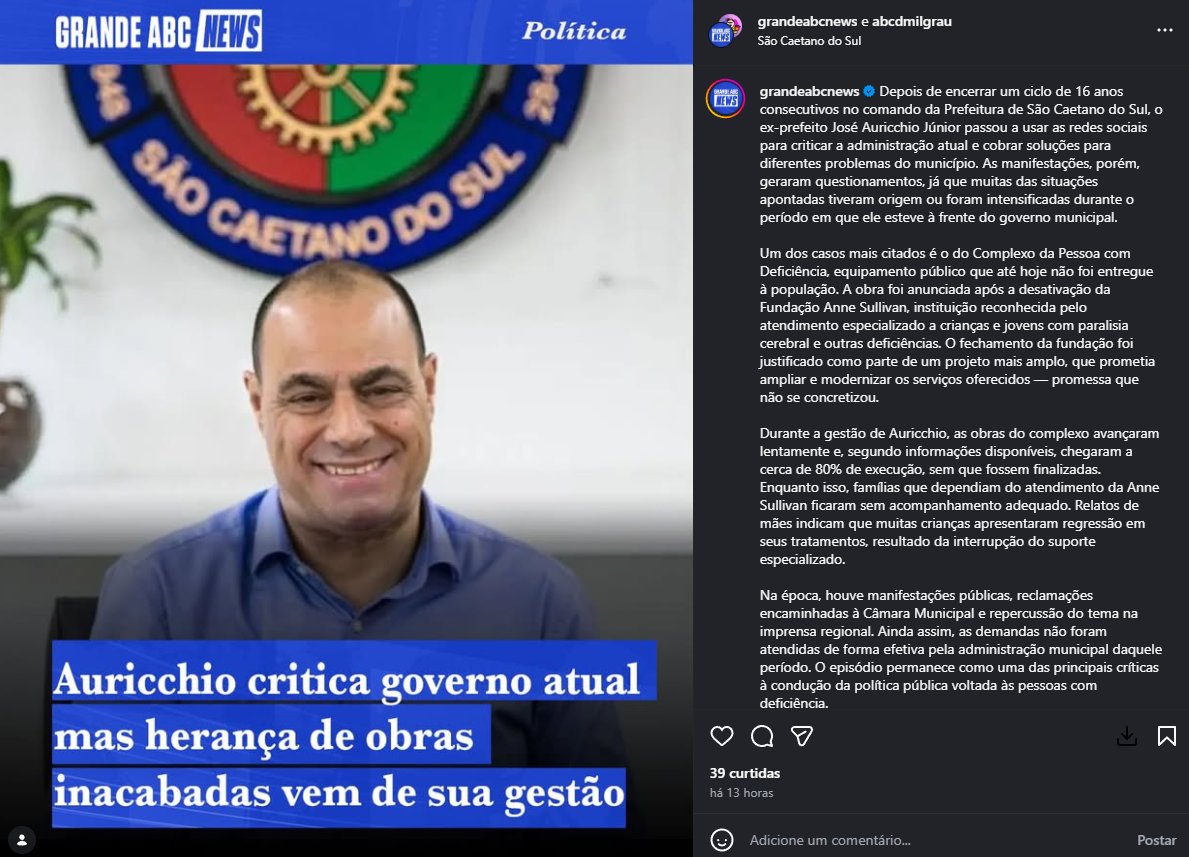Click the há 13 horas timestamp
Viewport: 1189px width, 857px height.
(x=742, y=793)
